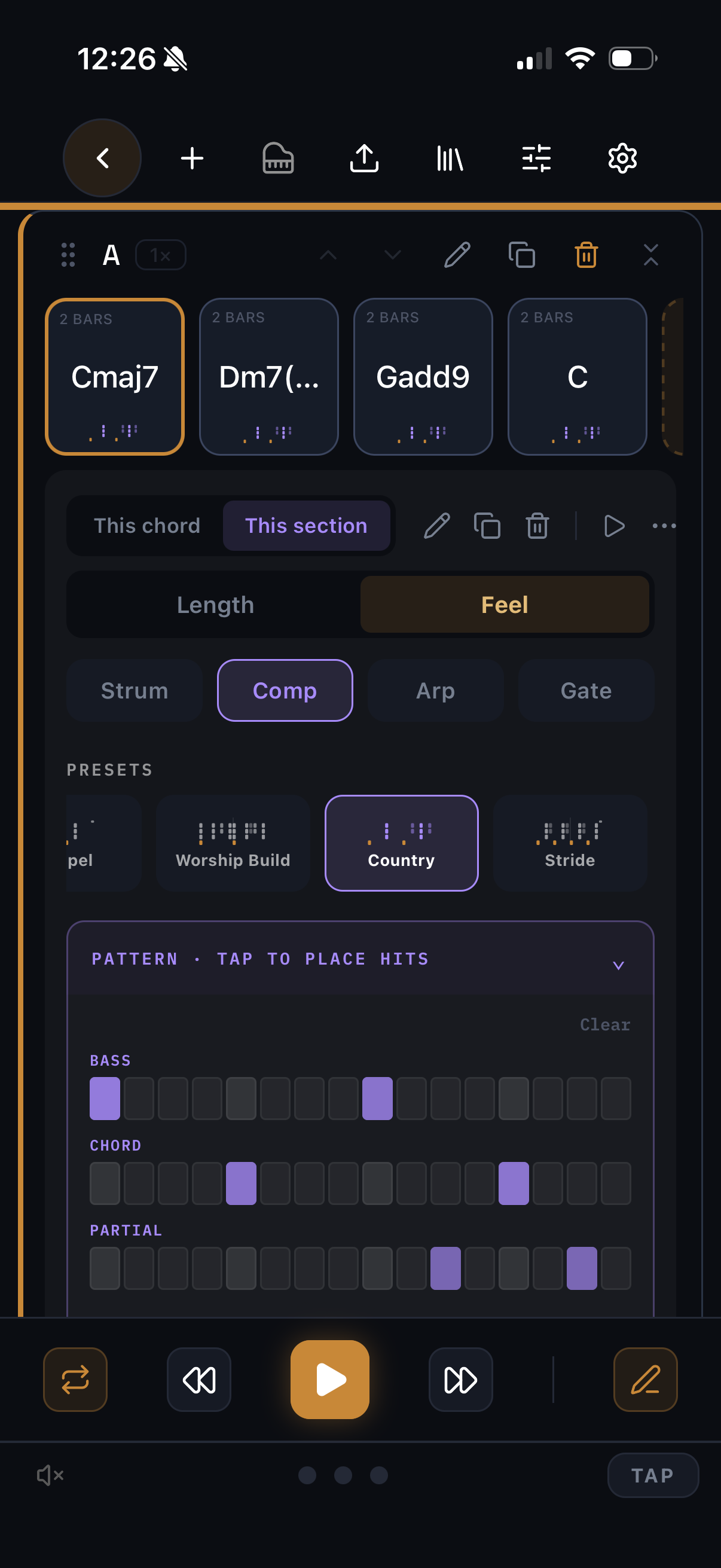Open the three-dots more options menu

[x=664, y=526]
